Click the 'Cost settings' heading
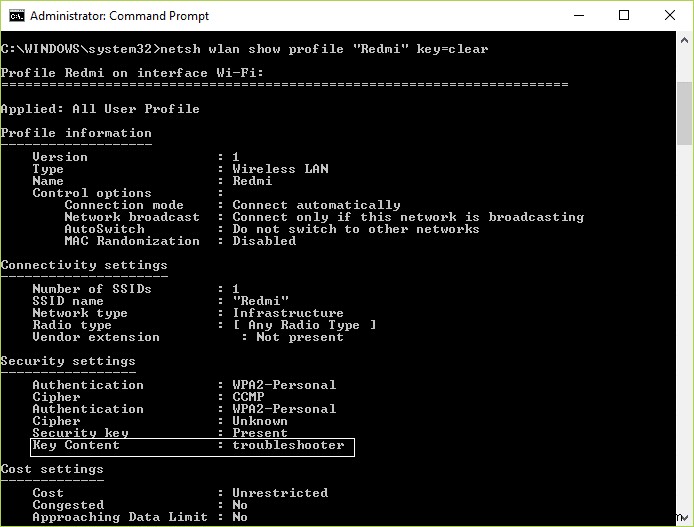694x527 pixels. (x=52, y=469)
